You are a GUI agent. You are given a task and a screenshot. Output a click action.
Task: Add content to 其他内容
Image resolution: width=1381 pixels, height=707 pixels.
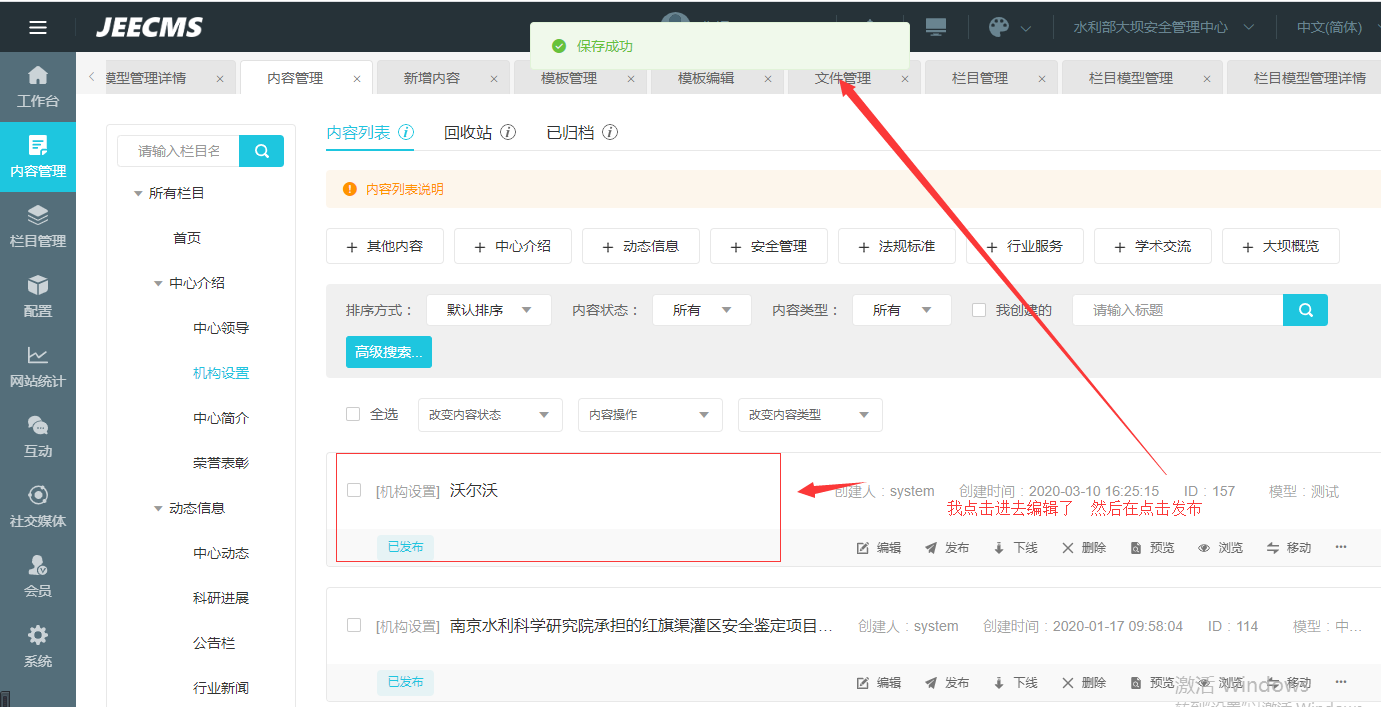(x=385, y=246)
